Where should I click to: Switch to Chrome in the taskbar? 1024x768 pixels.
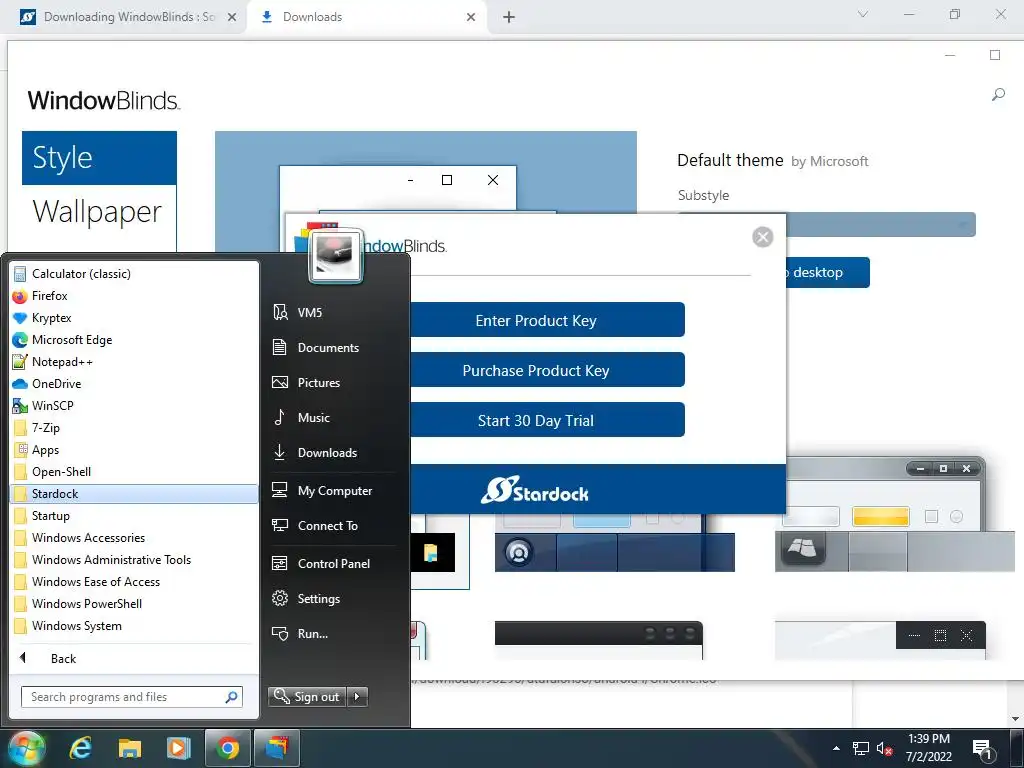(227, 748)
